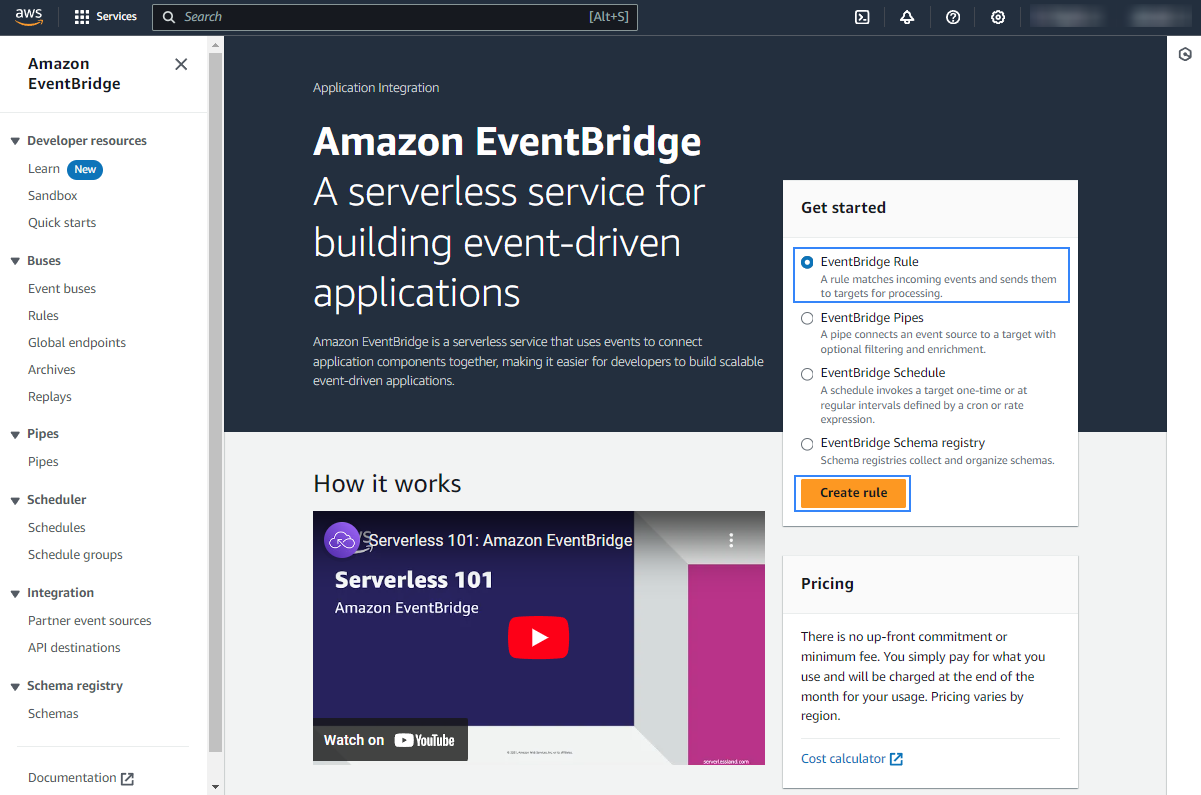Select the EventBridge Pipes radio option
The width and height of the screenshot is (1201, 795).
(807, 318)
